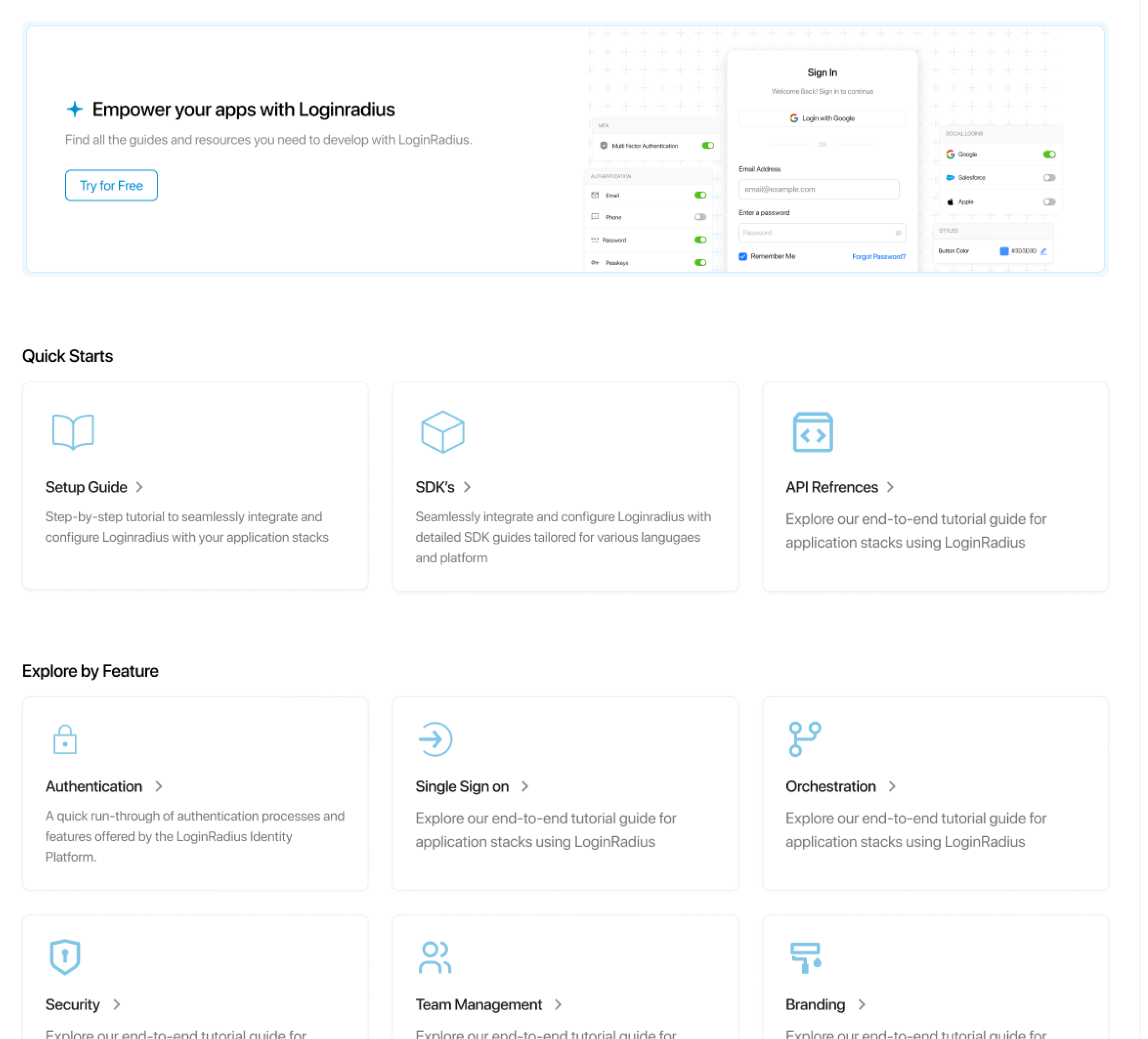This screenshot has width=1148, height=1039.
Task: Click the chat bubble icon in the Phone row
Action: (x=595, y=217)
